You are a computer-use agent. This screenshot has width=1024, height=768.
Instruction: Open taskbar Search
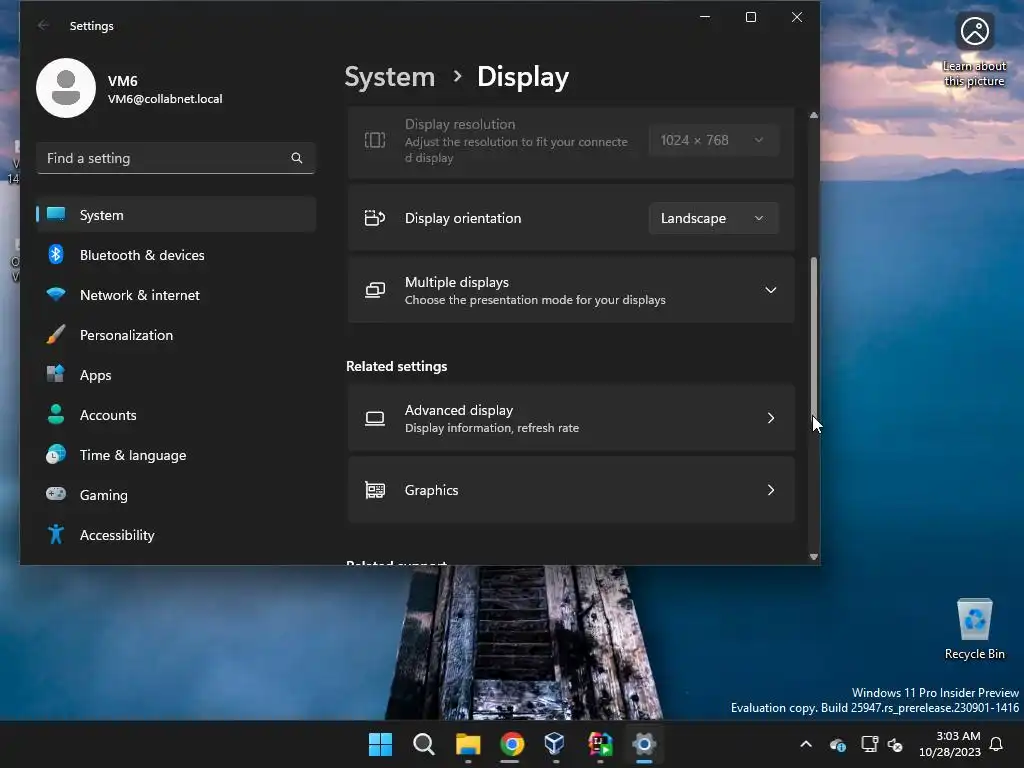pyautogui.click(x=424, y=744)
